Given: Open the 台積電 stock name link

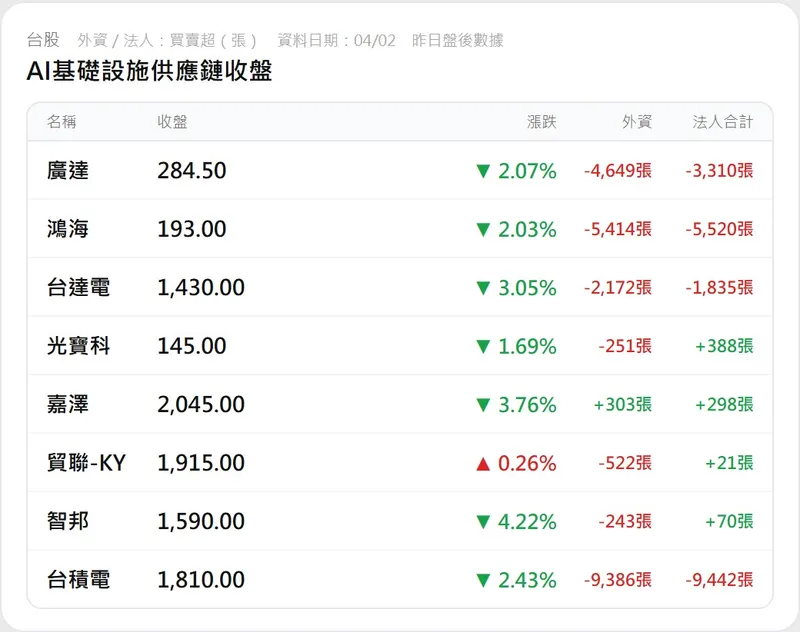Looking at the screenshot, I should pos(78,580).
